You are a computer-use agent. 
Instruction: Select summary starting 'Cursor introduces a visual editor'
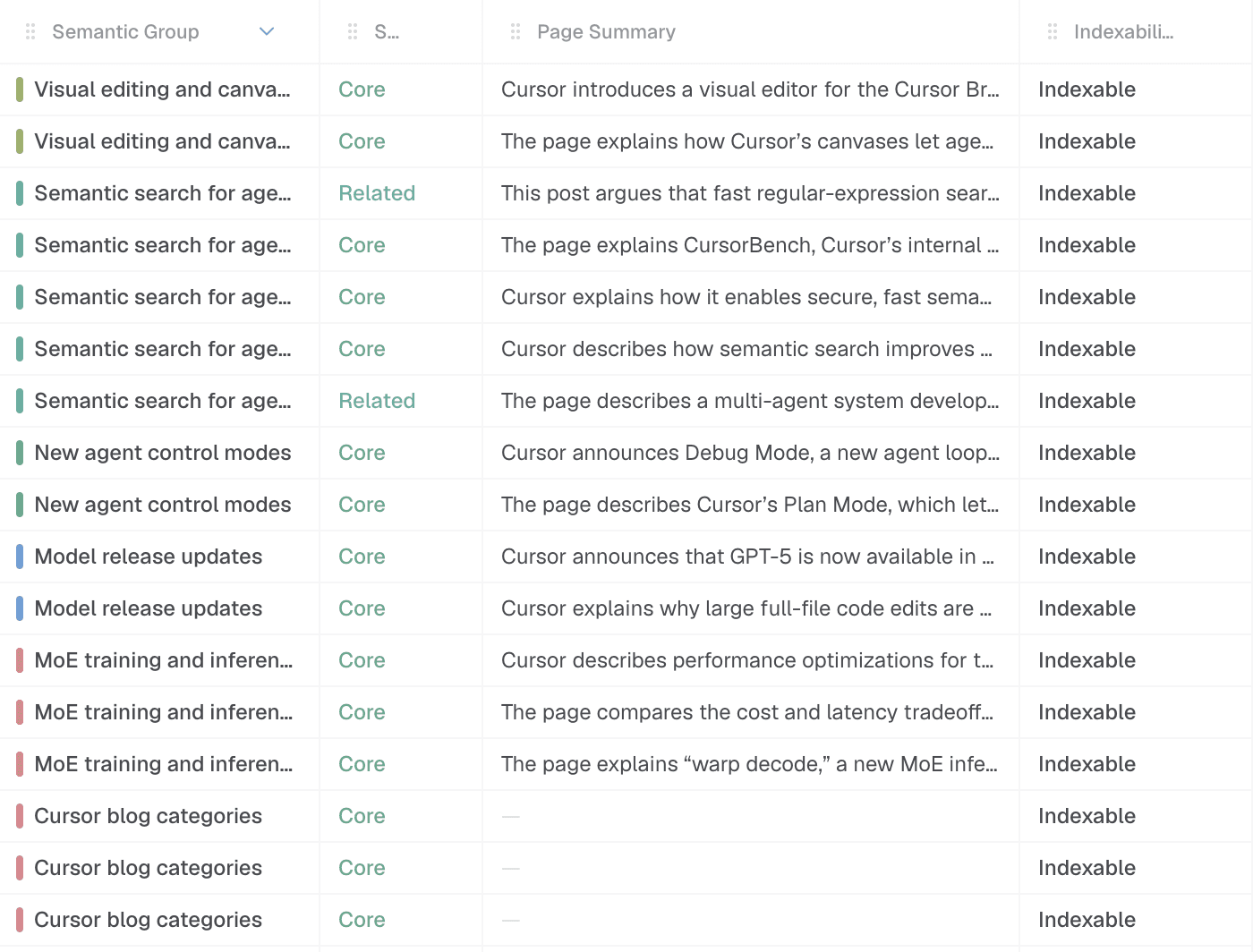click(x=750, y=89)
